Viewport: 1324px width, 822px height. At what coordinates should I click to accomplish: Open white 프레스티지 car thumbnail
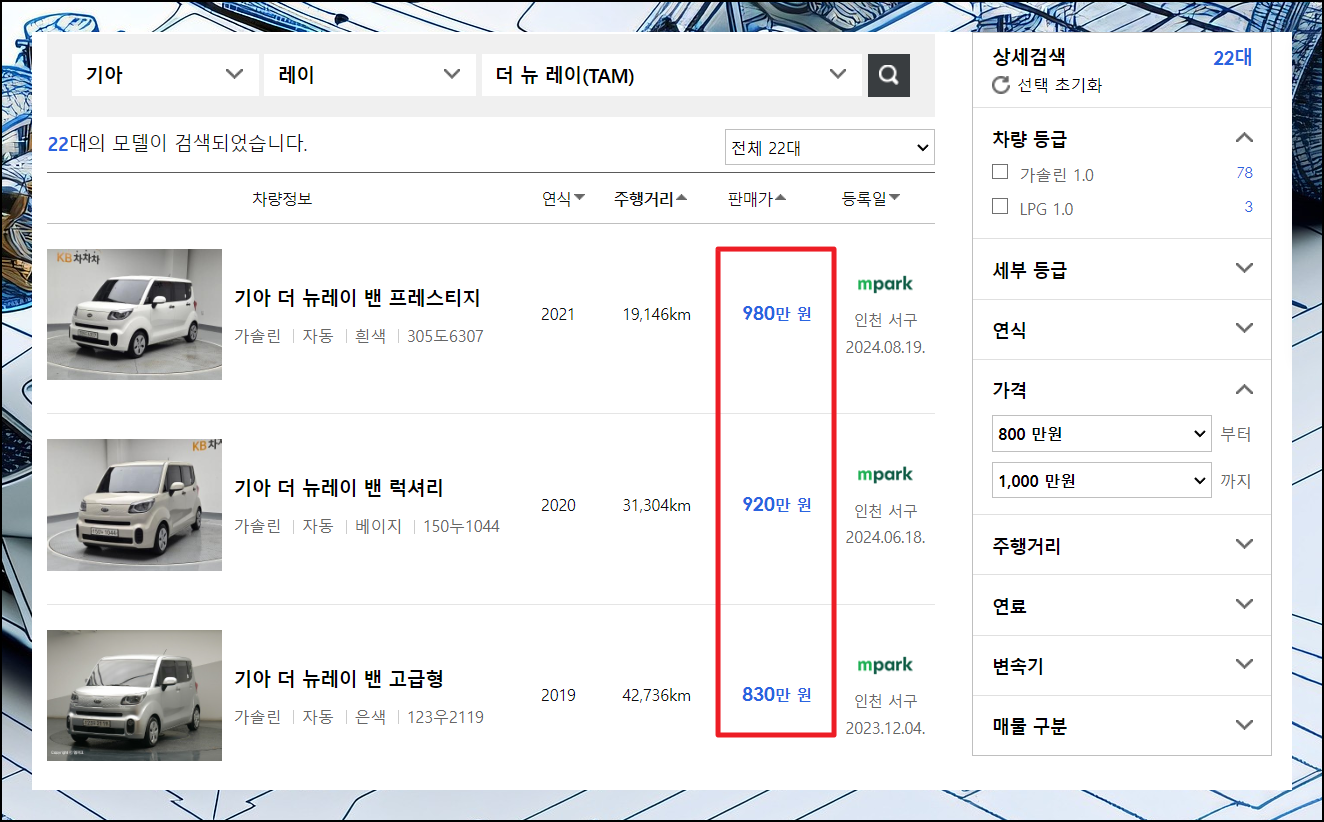click(134, 314)
